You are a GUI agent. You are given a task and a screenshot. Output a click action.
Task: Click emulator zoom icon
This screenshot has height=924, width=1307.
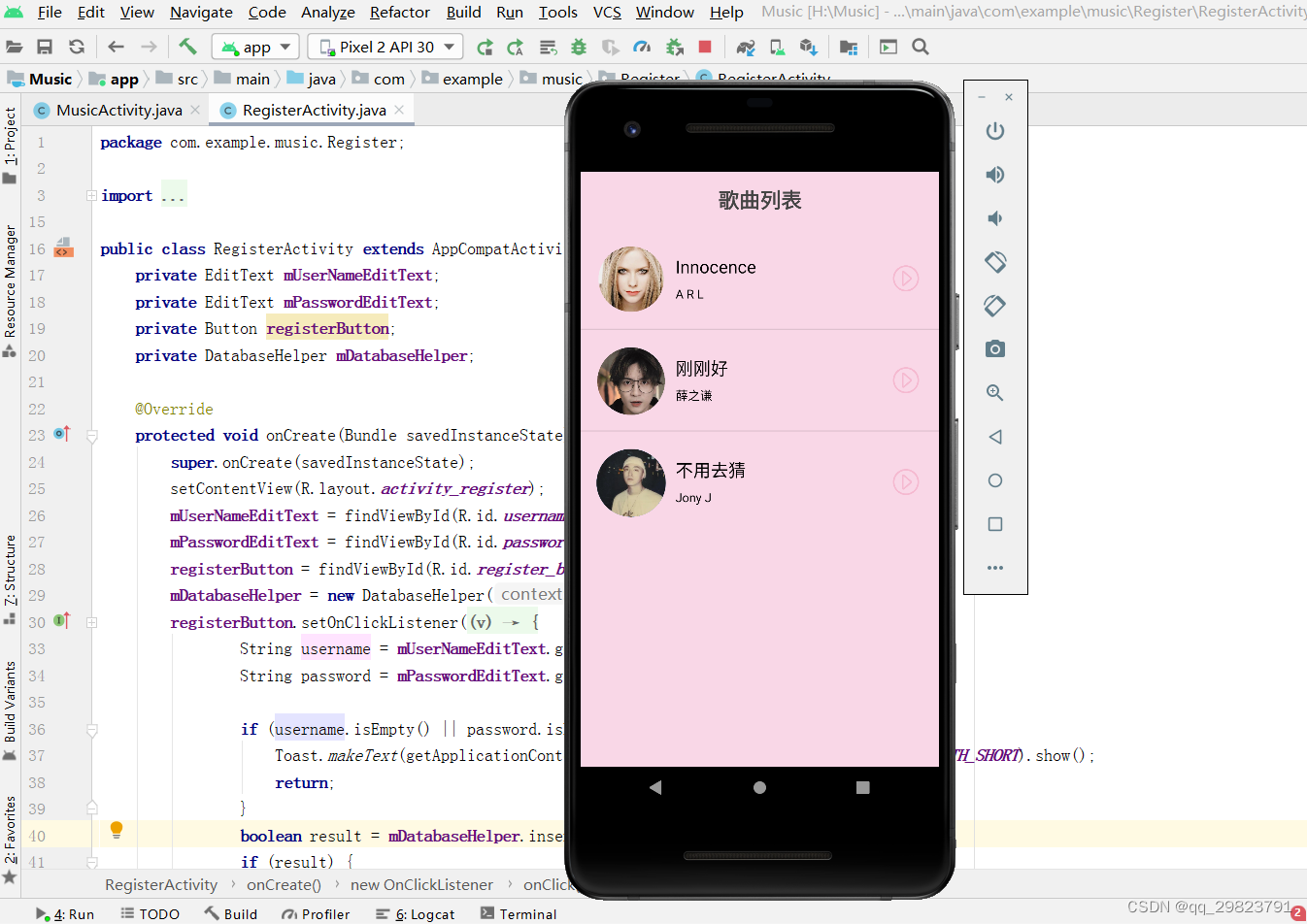[x=995, y=392]
